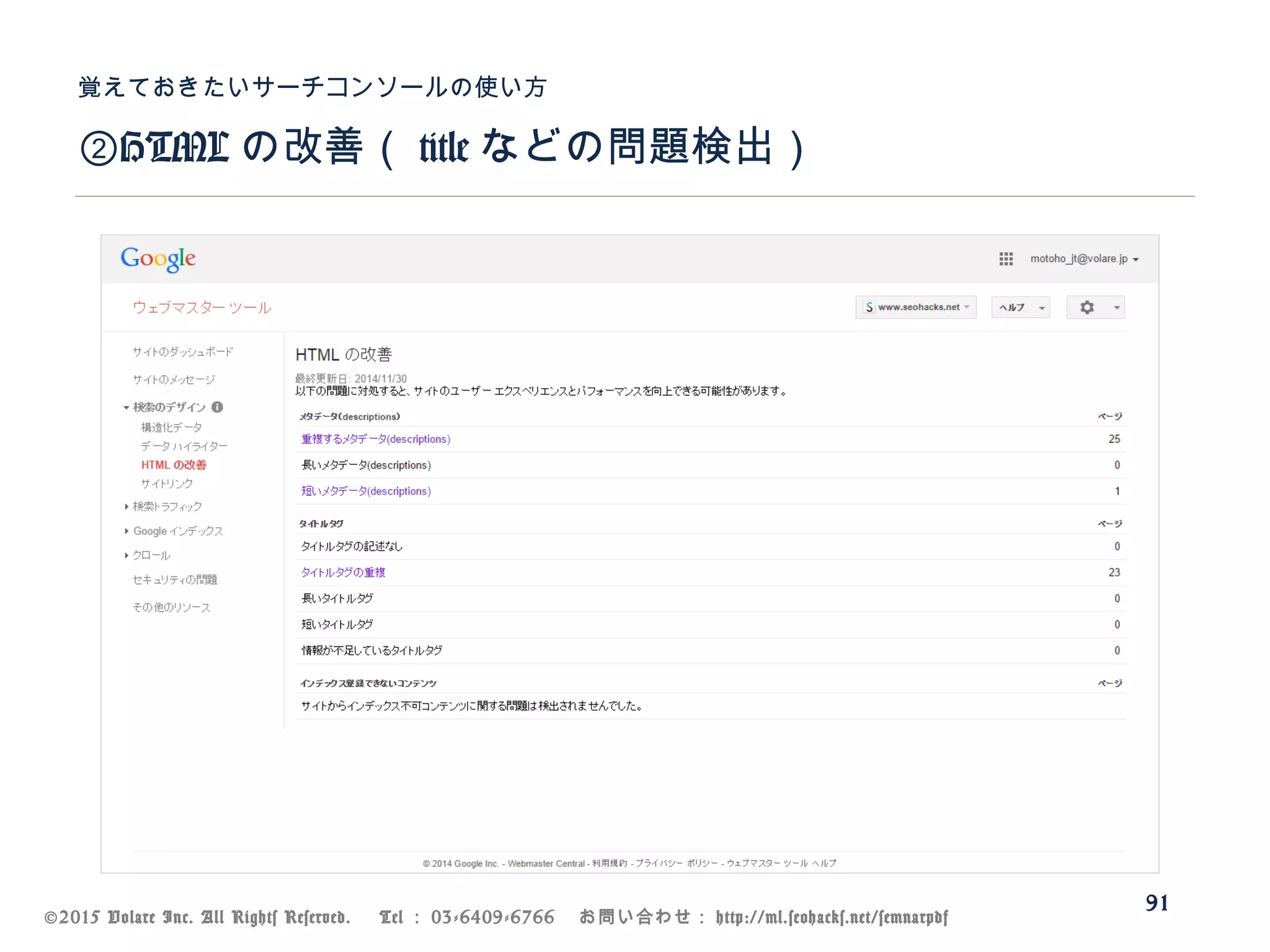Open セキュリティの問題 in sidebar
This screenshot has width=1270, height=952.
point(175,580)
